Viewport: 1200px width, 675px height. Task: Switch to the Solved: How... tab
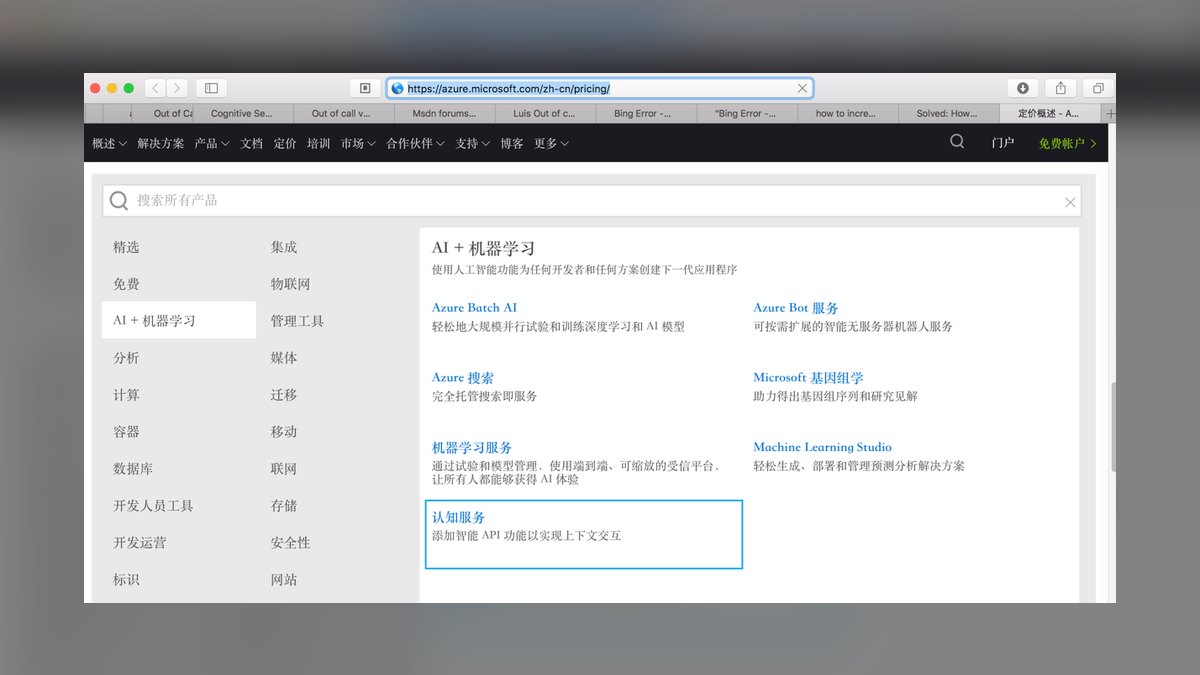click(949, 114)
